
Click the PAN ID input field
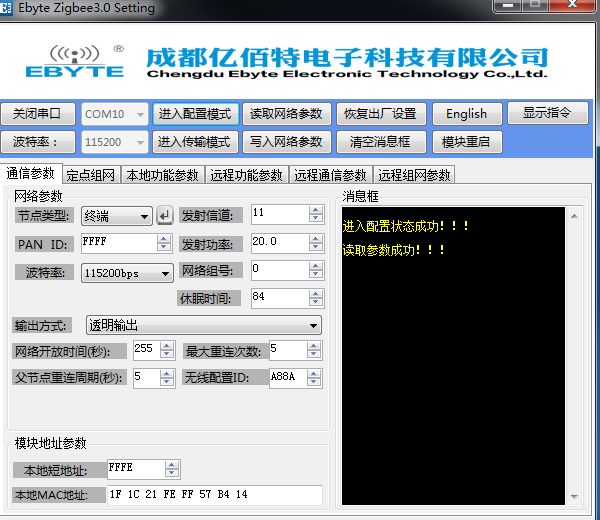[117, 243]
